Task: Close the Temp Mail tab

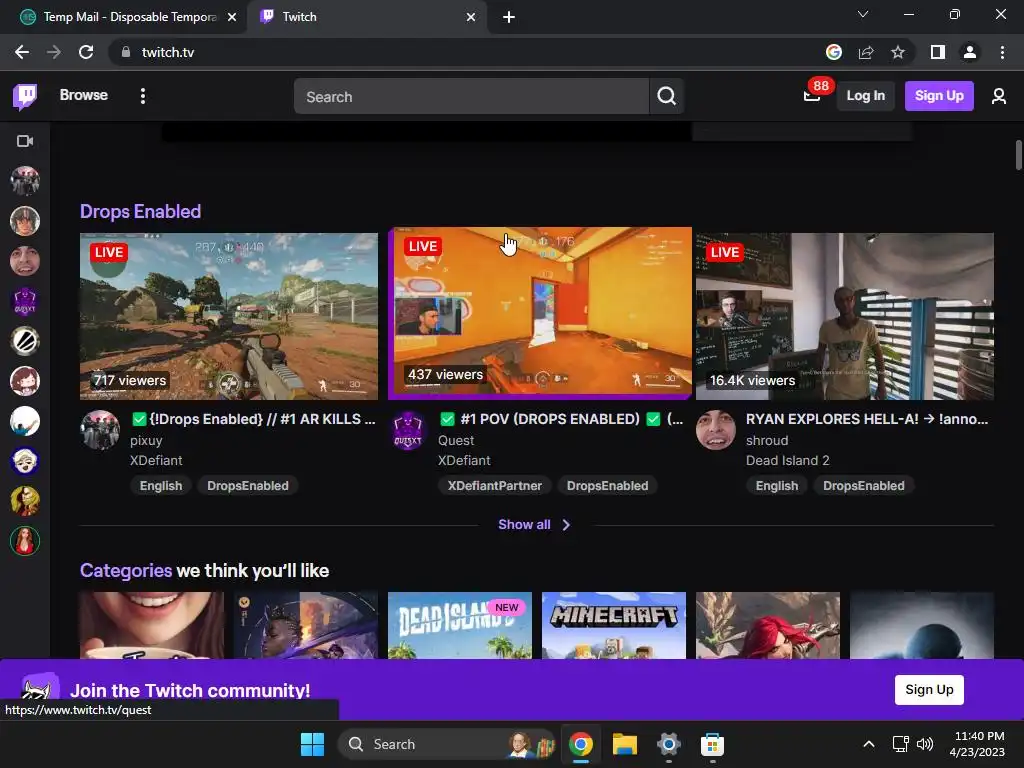Action: pyautogui.click(x=232, y=17)
